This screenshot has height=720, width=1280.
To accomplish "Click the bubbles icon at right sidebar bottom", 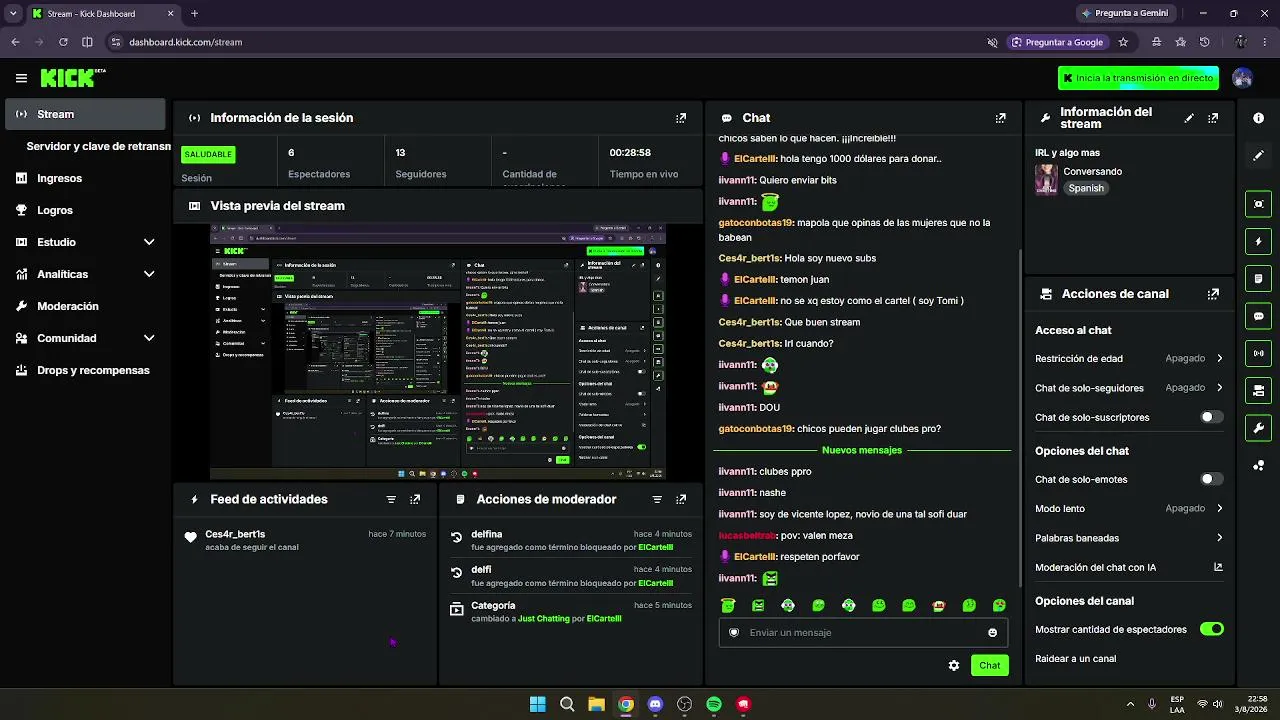I will (1258, 466).
